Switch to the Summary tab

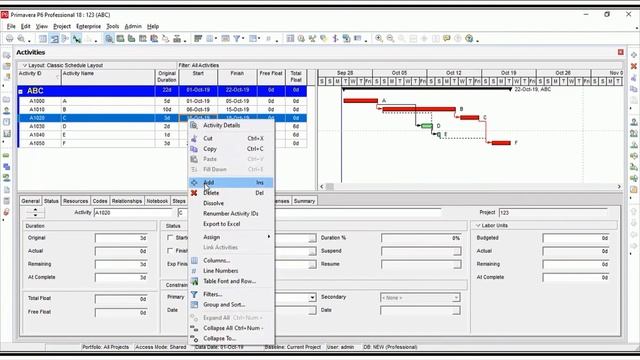point(304,201)
